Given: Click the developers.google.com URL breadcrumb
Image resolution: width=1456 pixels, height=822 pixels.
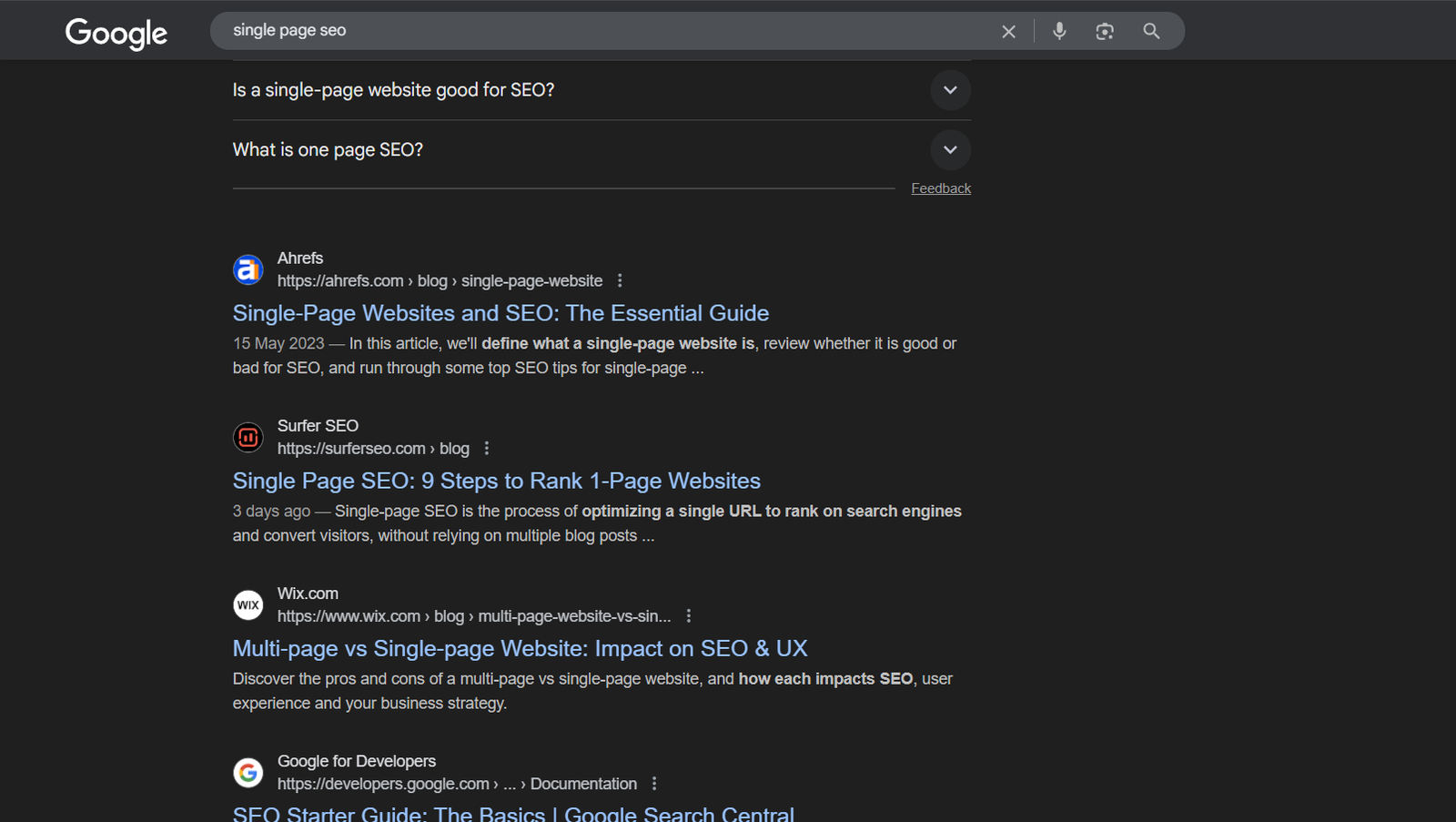Looking at the screenshot, I should tap(457, 783).
